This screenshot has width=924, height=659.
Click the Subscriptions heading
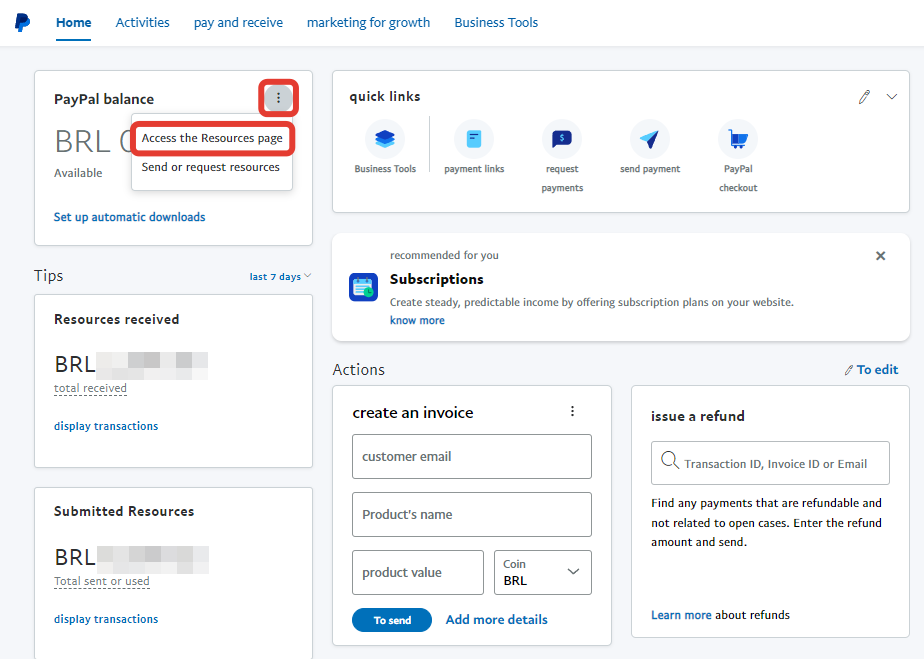pos(437,279)
